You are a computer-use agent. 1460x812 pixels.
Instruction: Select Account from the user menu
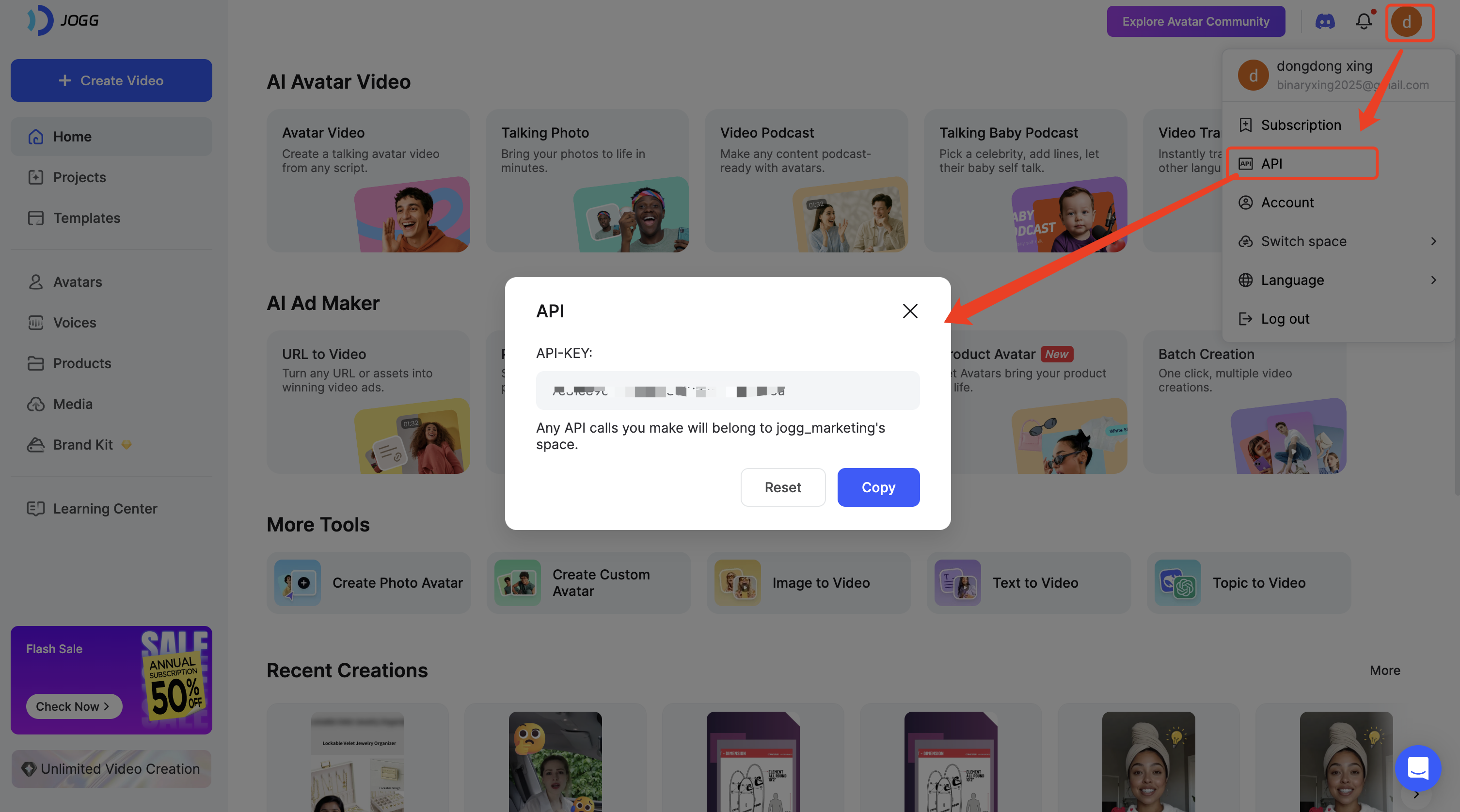tap(1338, 203)
